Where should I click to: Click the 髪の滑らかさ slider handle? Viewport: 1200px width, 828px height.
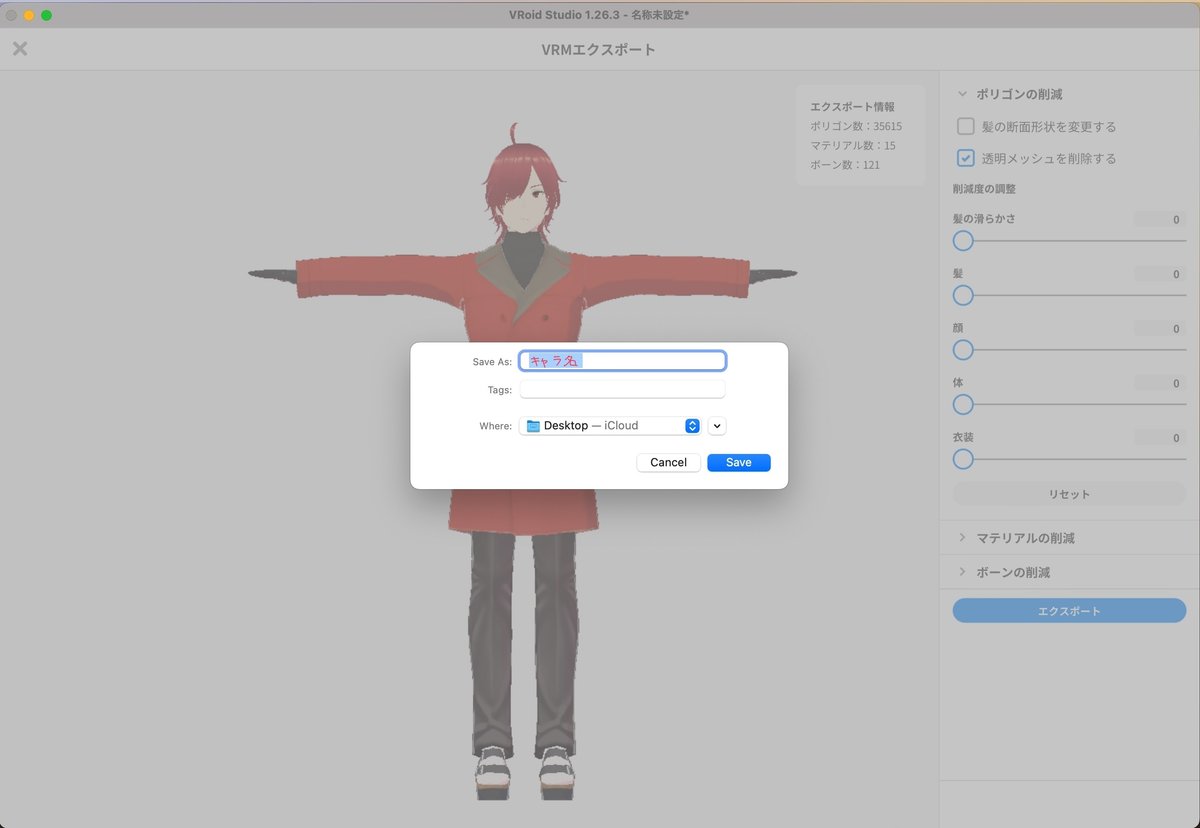(962, 241)
